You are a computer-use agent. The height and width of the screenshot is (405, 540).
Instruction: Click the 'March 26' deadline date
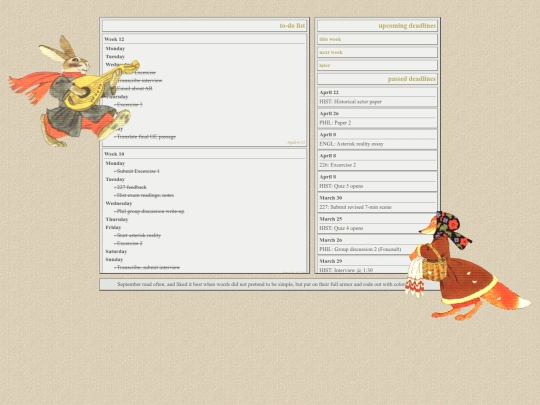[331, 240]
